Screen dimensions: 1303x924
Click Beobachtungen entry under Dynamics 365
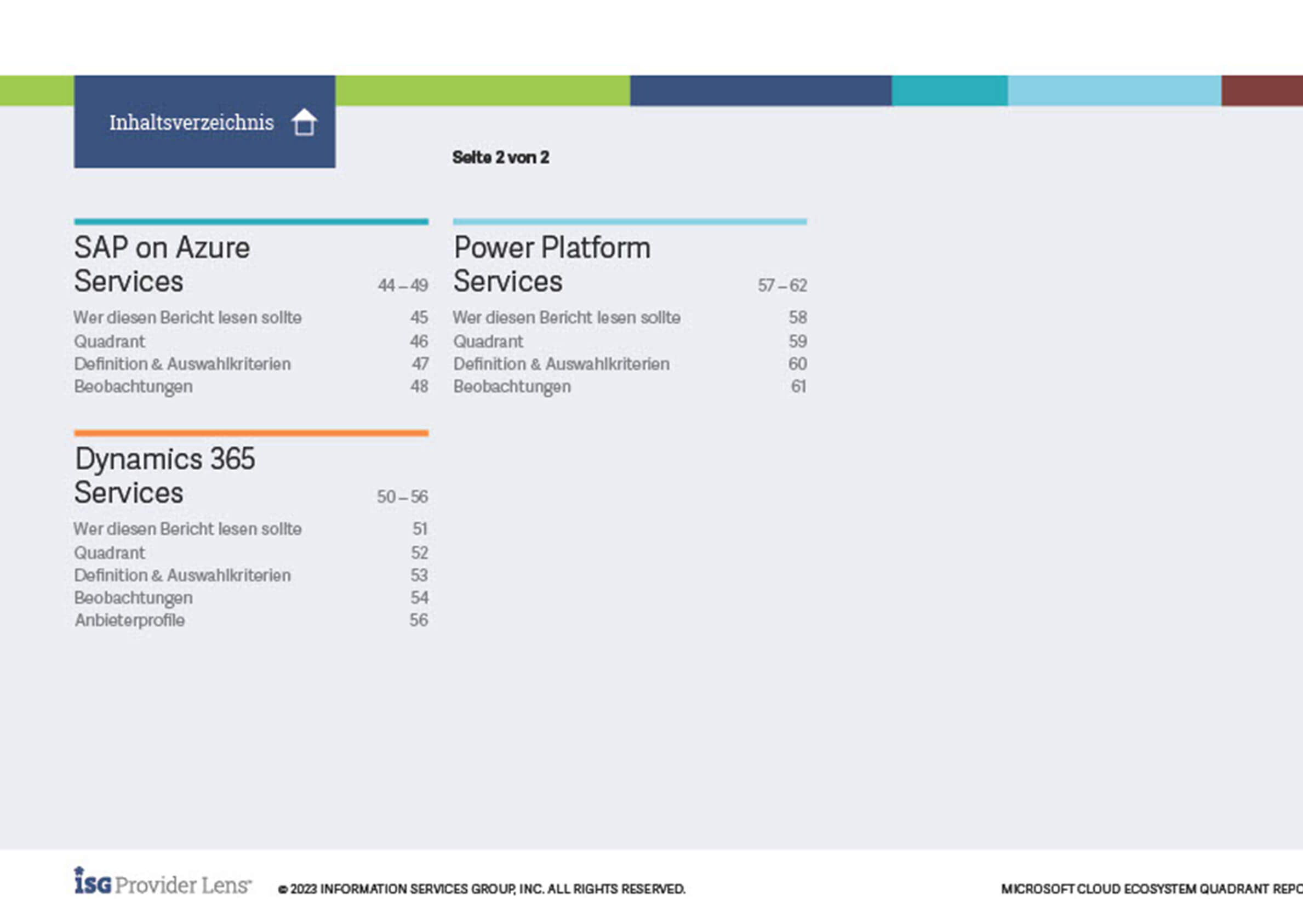tap(133, 598)
